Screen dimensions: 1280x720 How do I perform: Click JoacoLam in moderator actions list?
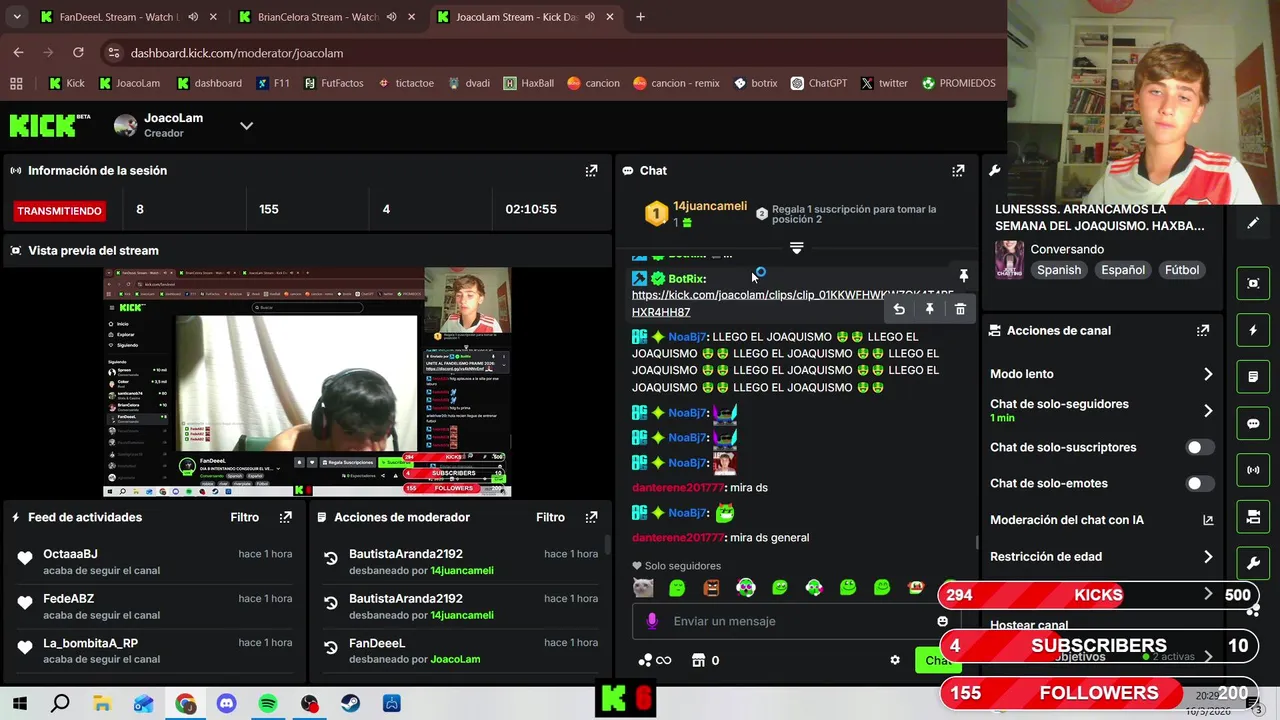(x=455, y=659)
